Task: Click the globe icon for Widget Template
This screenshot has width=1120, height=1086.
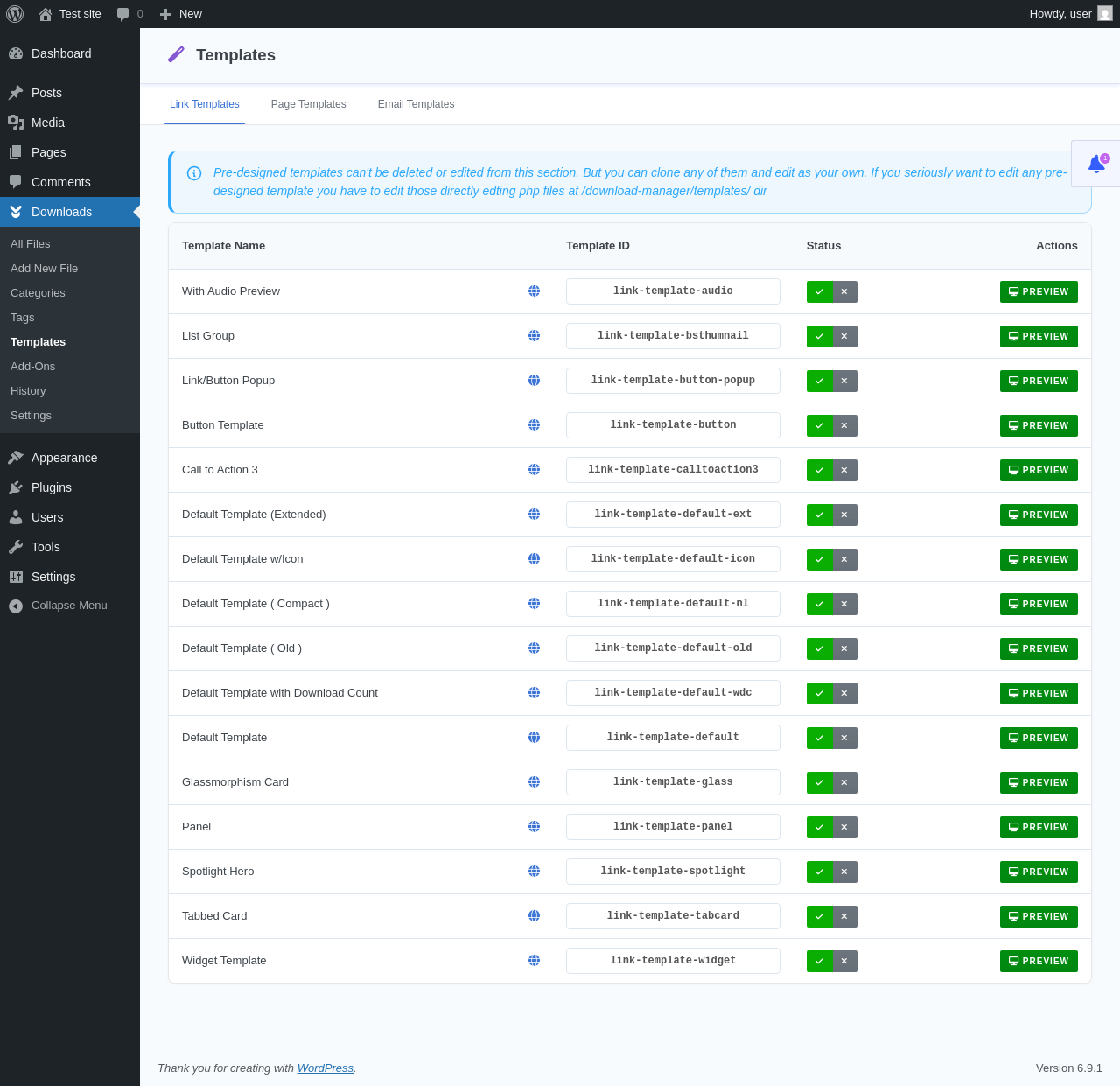Action: (534, 961)
